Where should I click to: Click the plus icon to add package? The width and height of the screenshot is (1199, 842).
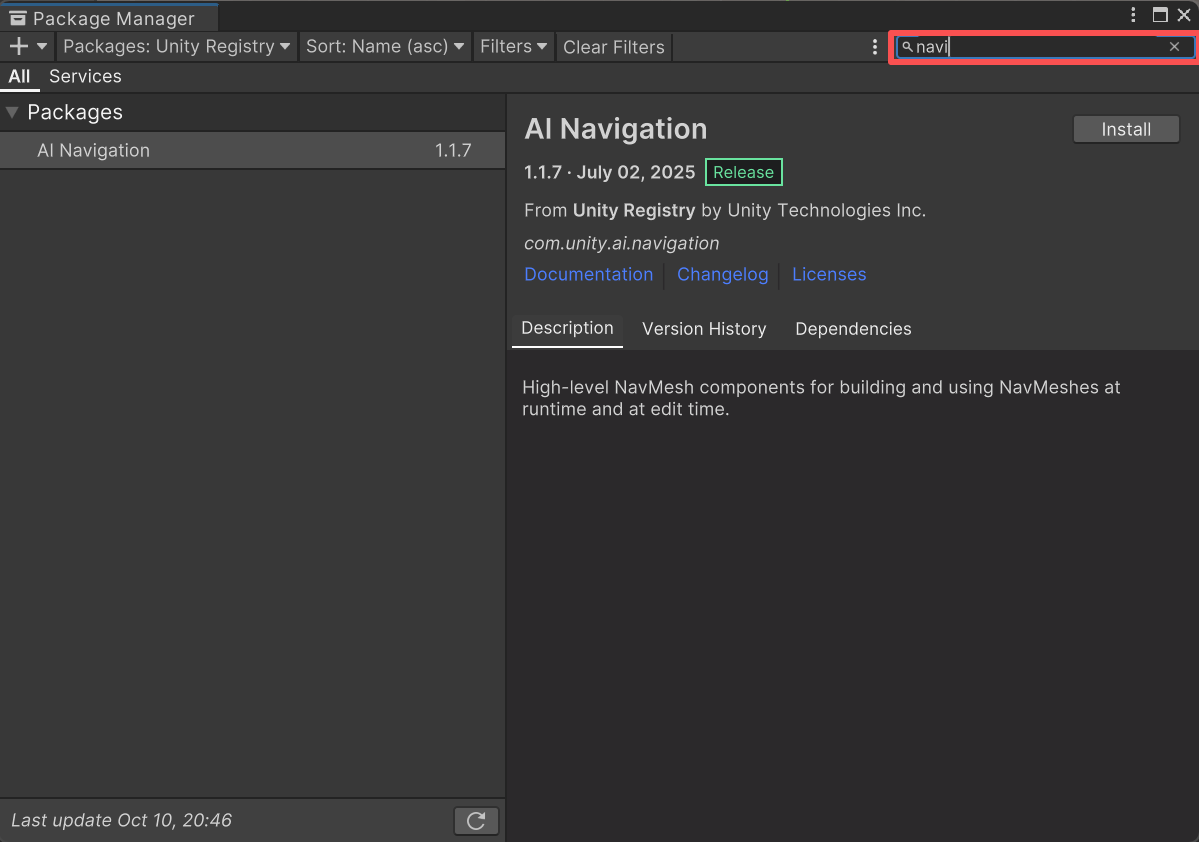pos(19,47)
